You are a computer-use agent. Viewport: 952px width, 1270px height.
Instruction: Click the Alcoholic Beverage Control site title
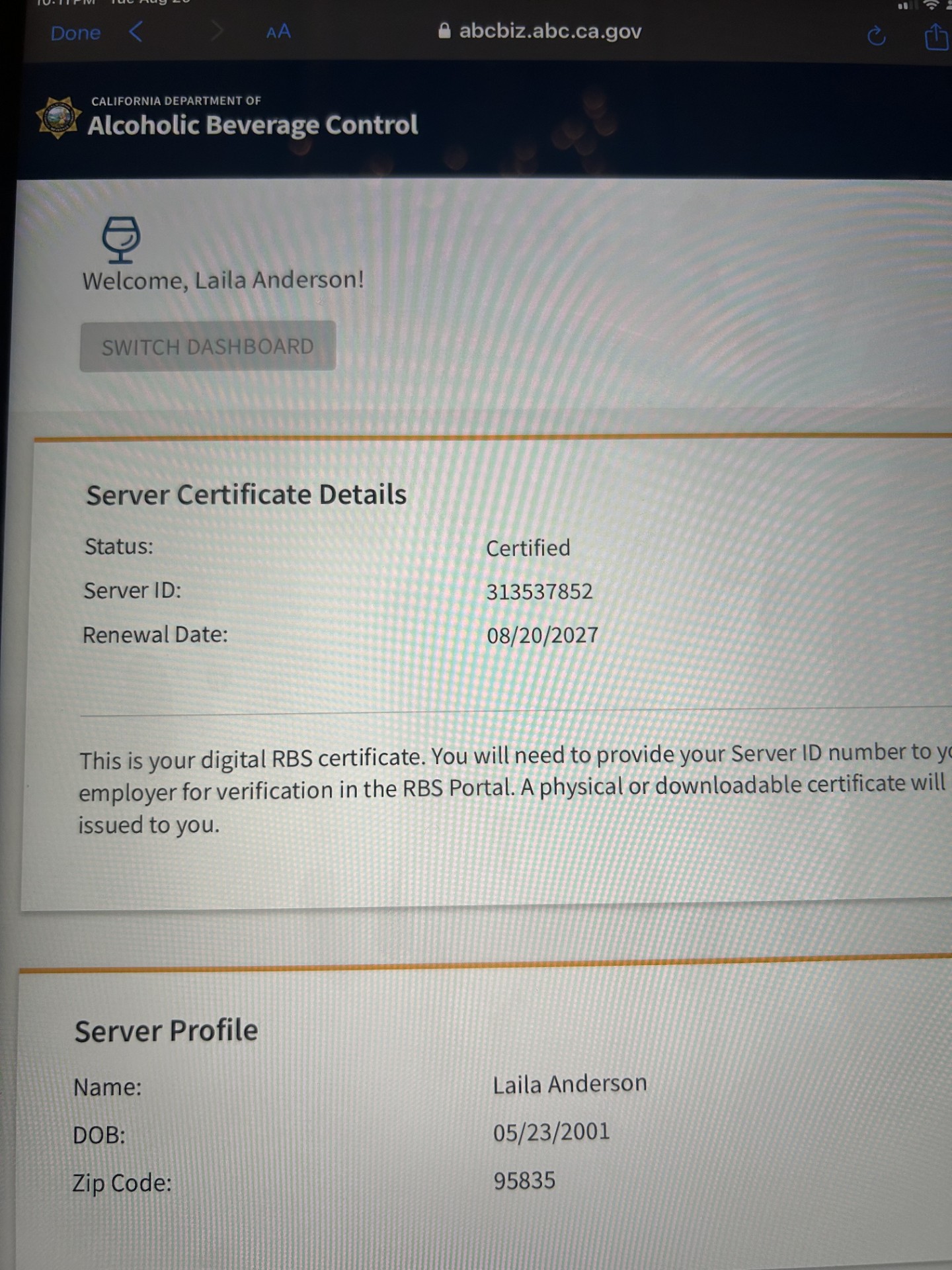pos(253,124)
